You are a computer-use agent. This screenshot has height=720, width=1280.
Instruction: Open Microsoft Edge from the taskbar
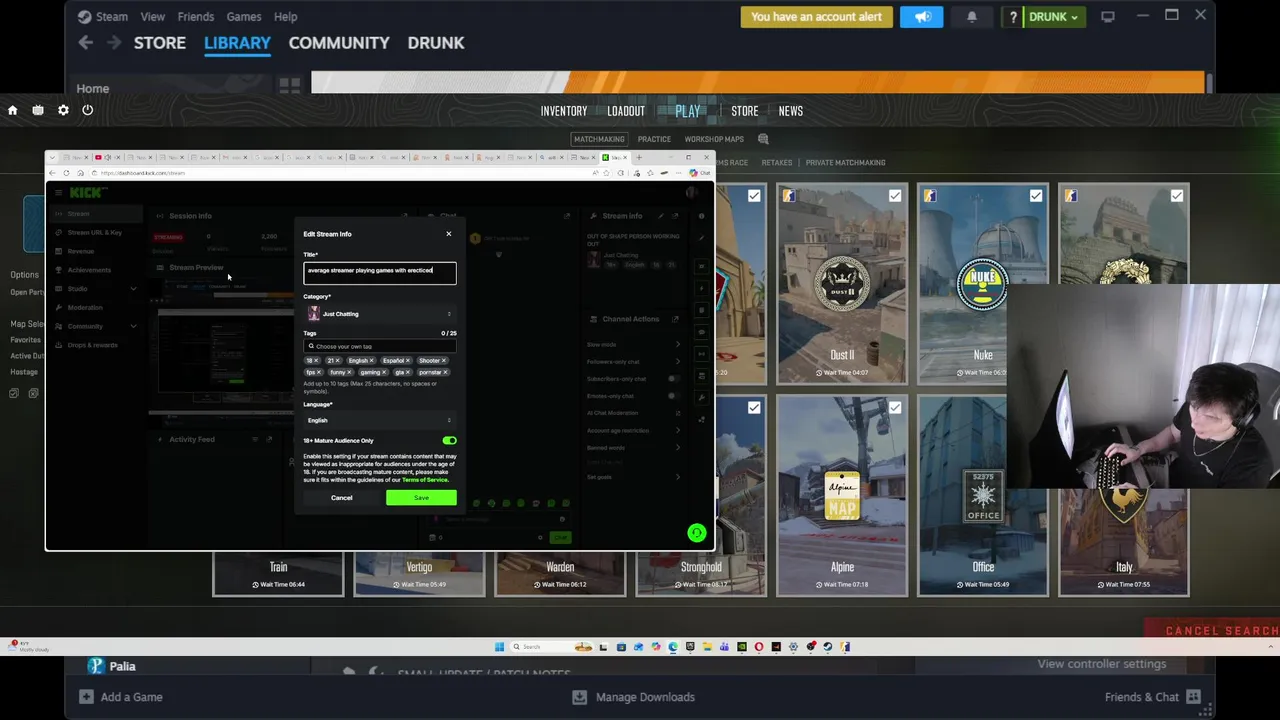click(673, 647)
